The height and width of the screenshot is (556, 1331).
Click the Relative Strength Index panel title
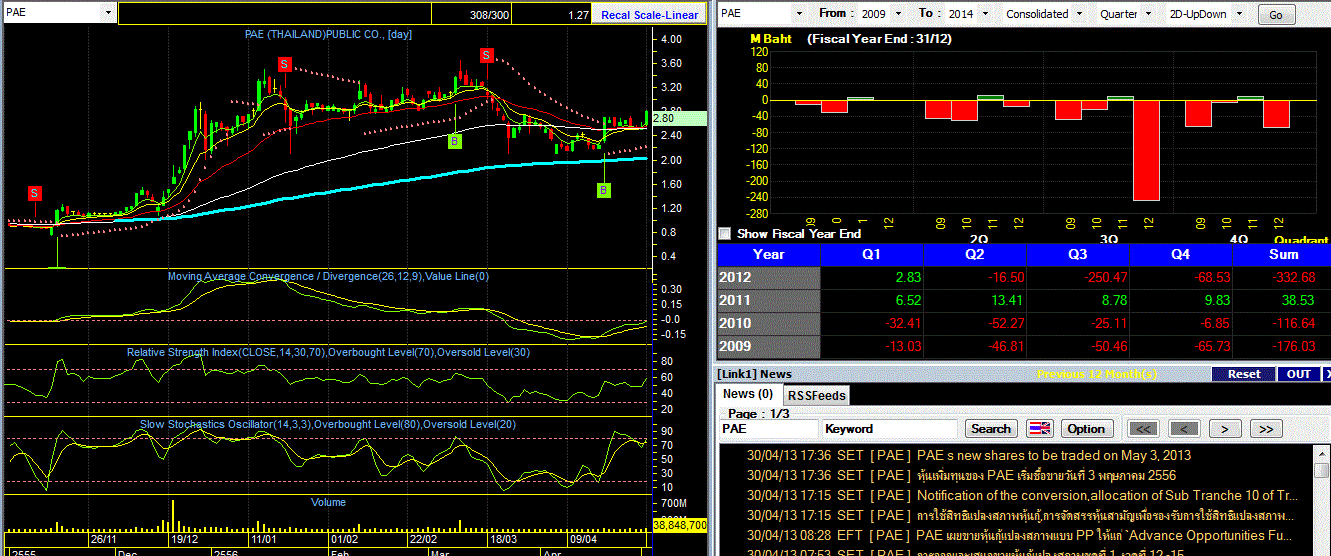click(328, 352)
